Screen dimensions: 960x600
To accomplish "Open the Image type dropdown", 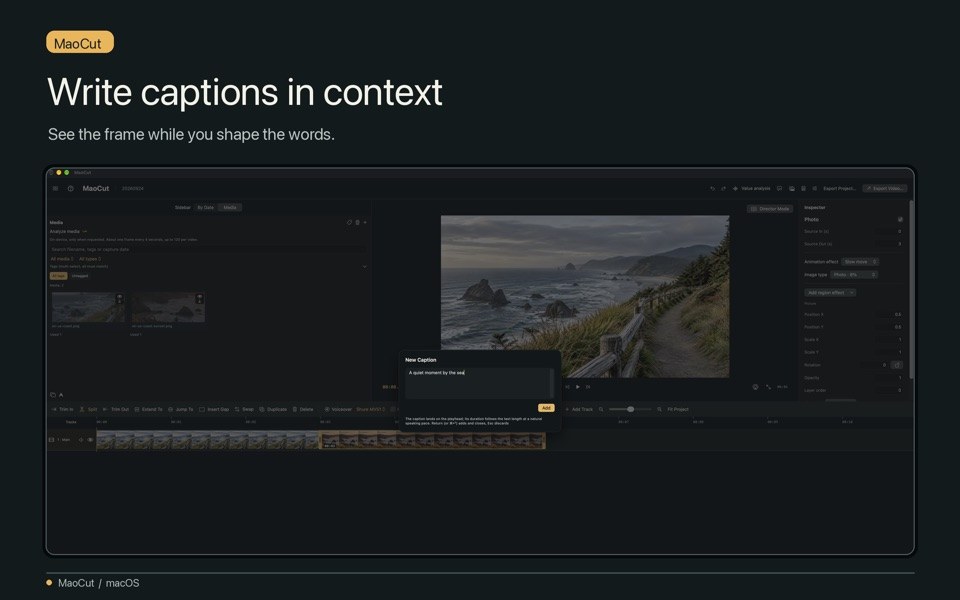I will 854,275.
